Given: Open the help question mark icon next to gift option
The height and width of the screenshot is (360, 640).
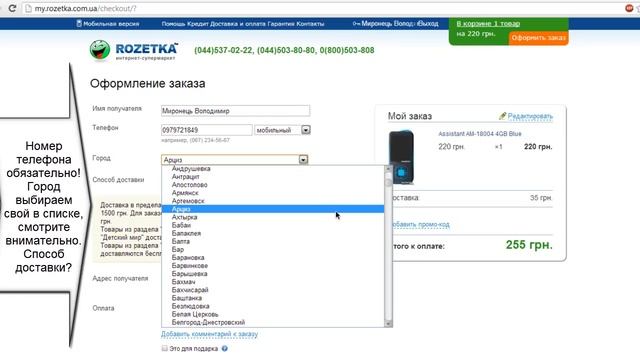Looking at the screenshot, I should pos(224,349).
